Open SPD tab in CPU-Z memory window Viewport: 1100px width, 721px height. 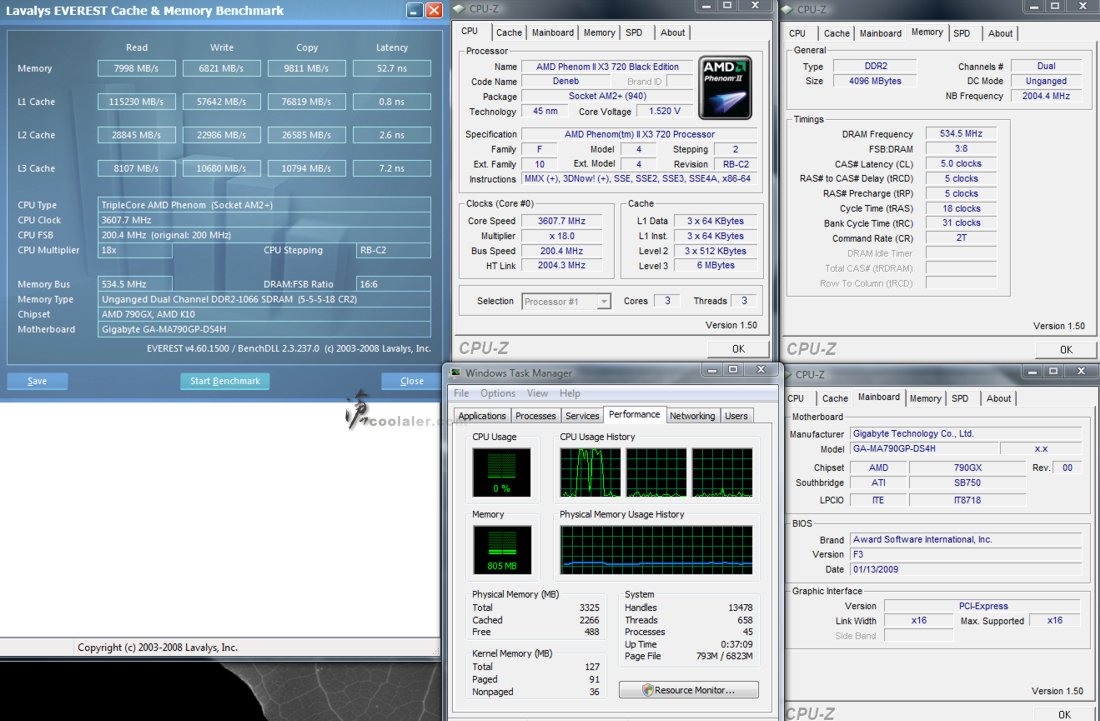(962, 33)
